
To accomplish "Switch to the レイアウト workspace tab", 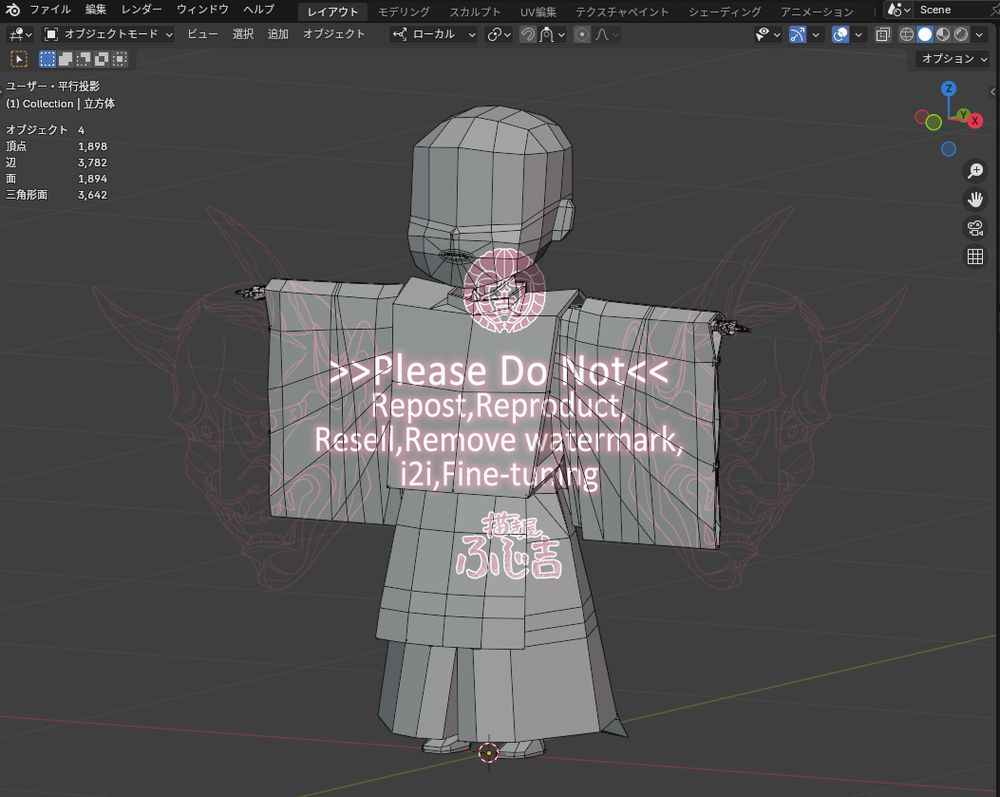I will pyautogui.click(x=332, y=11).
